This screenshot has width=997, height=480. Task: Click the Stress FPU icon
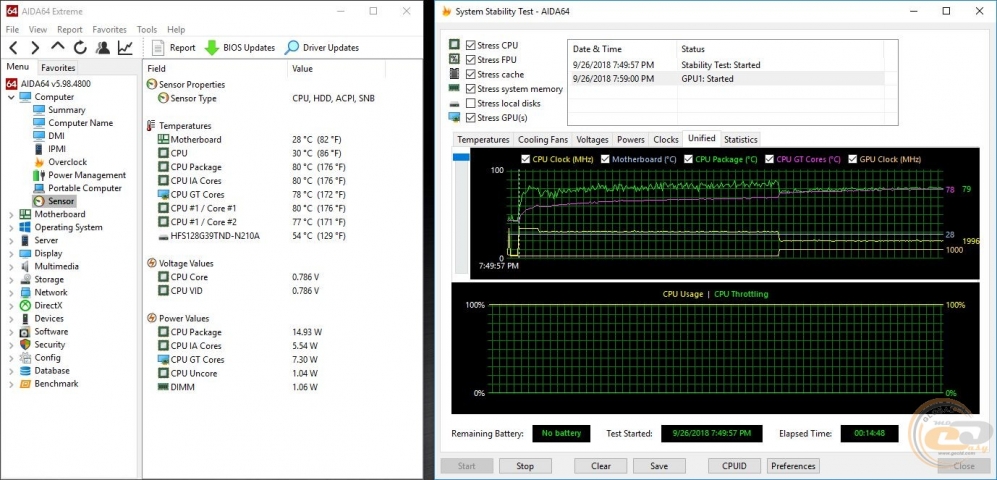tap(454, 60)
